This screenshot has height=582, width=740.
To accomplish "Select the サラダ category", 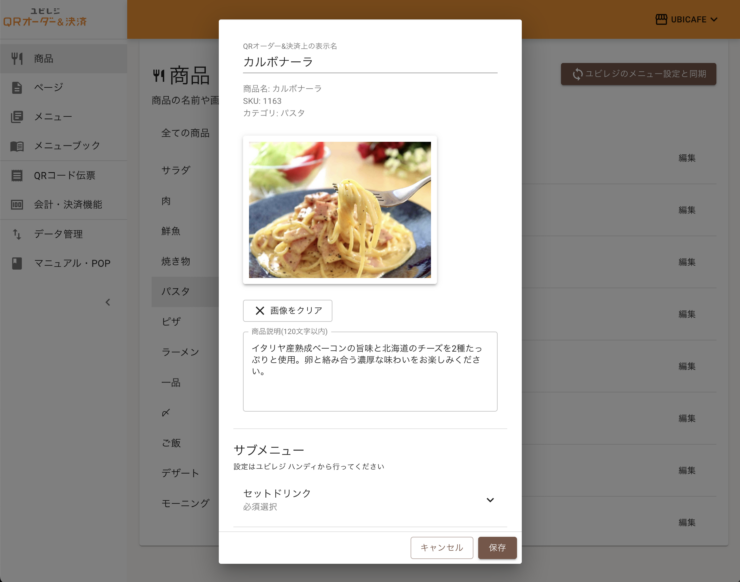I will 176,170.
